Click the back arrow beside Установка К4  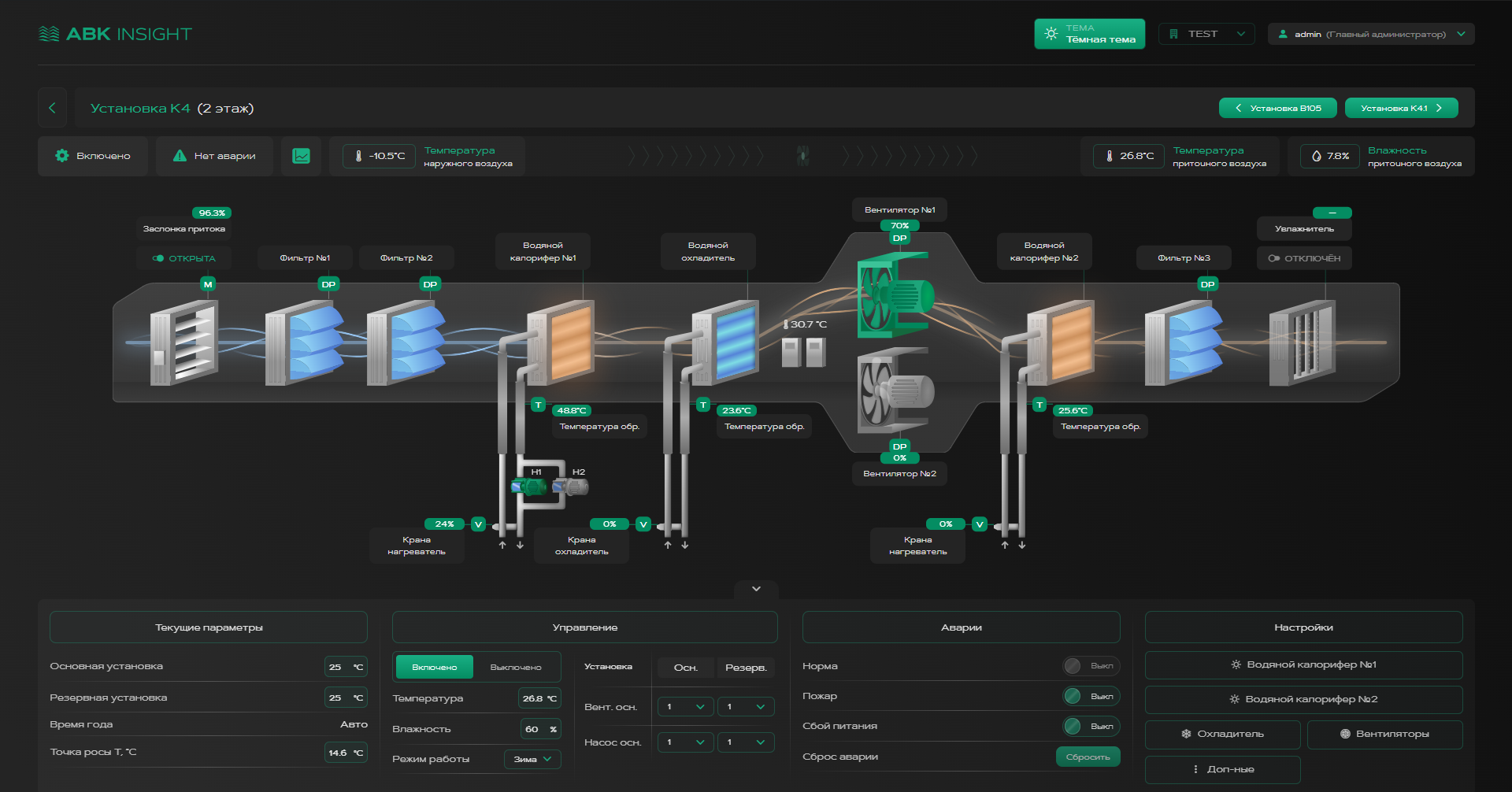tap(52, 108)
